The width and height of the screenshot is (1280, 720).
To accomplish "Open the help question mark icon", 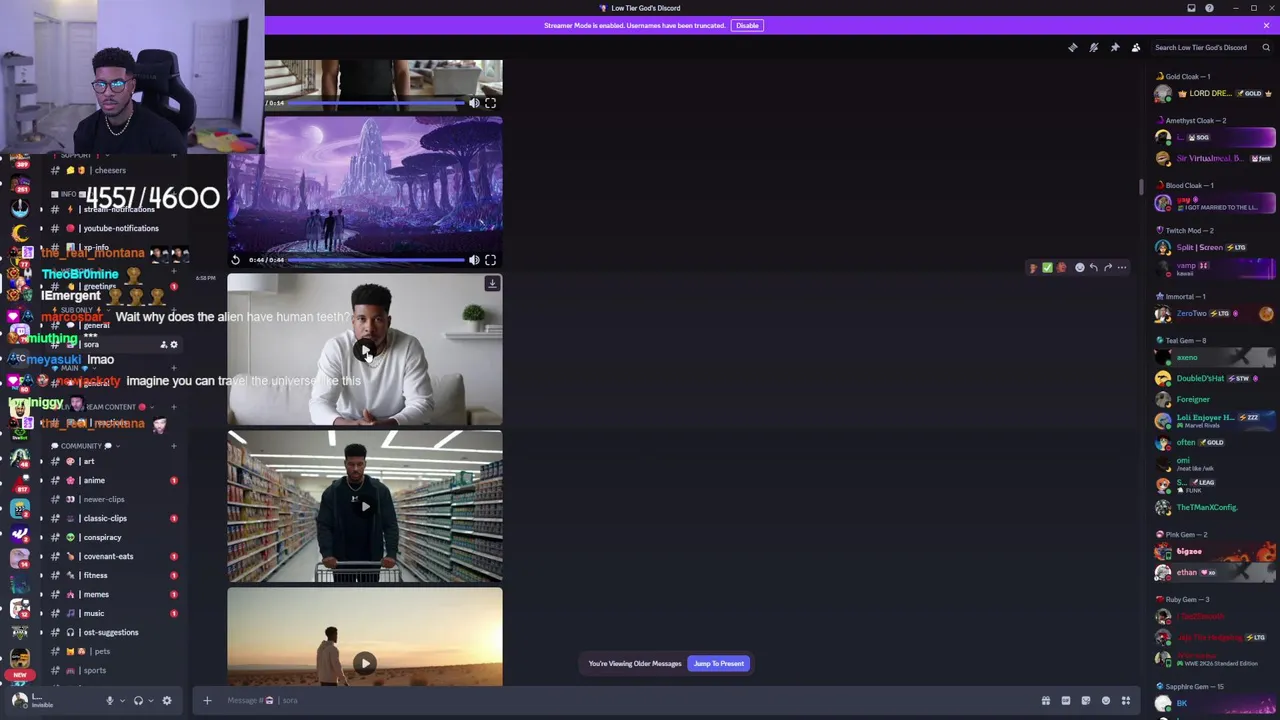I will tap(1209, 8).
